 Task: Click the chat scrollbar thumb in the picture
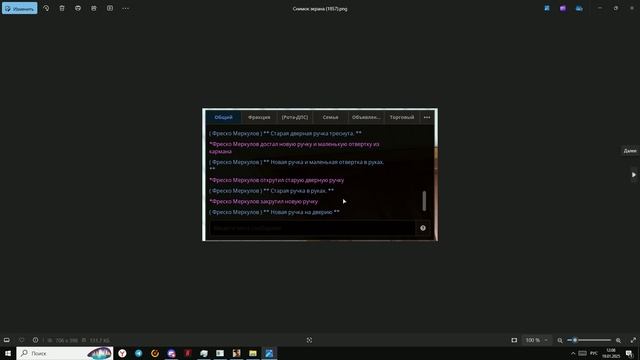tap(424, 200)
